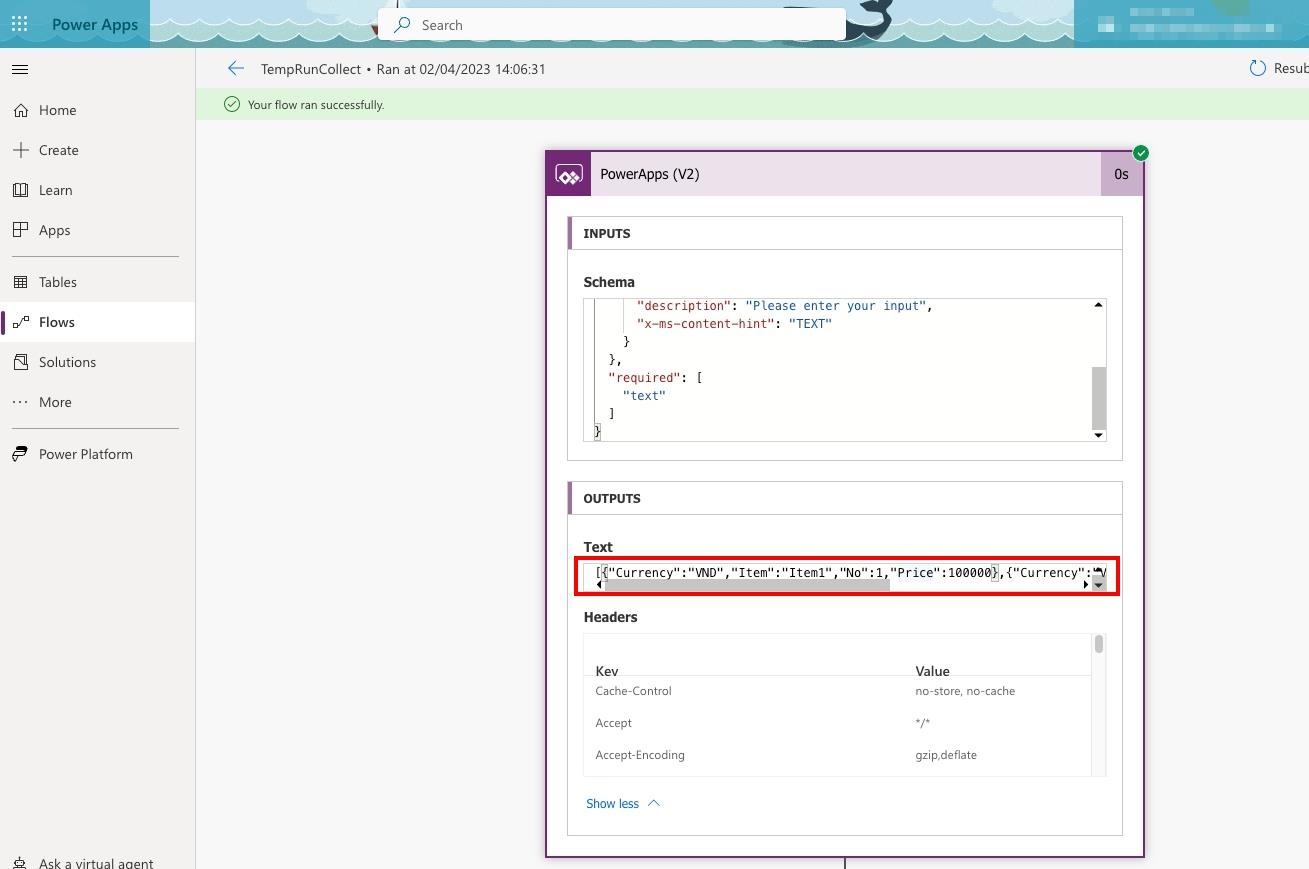The height and width of the screenshot is (869, 1309).
Task: Click the green success badge on the card
Action: (1141, 153)
